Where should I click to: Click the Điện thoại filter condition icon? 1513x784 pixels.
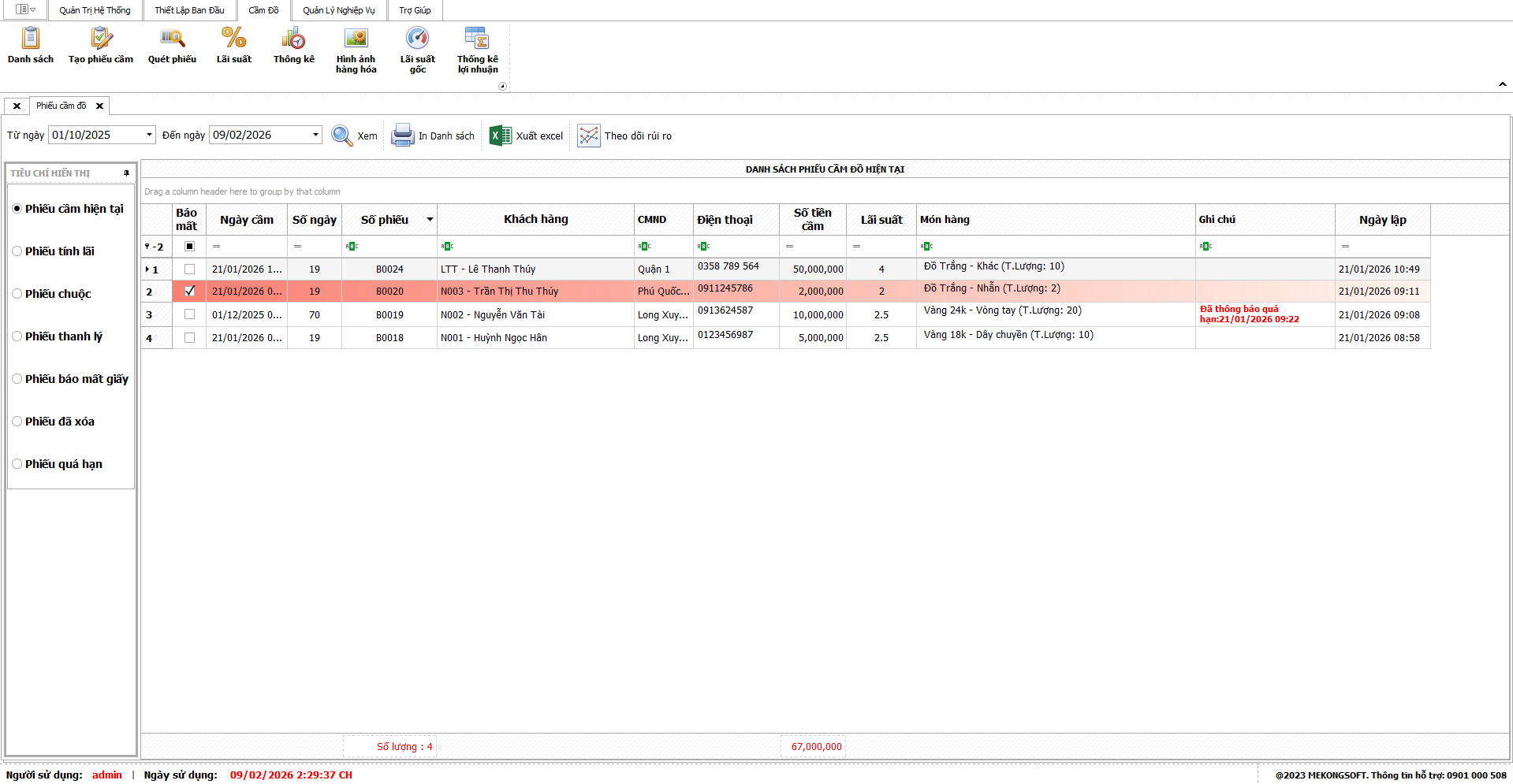703,247
